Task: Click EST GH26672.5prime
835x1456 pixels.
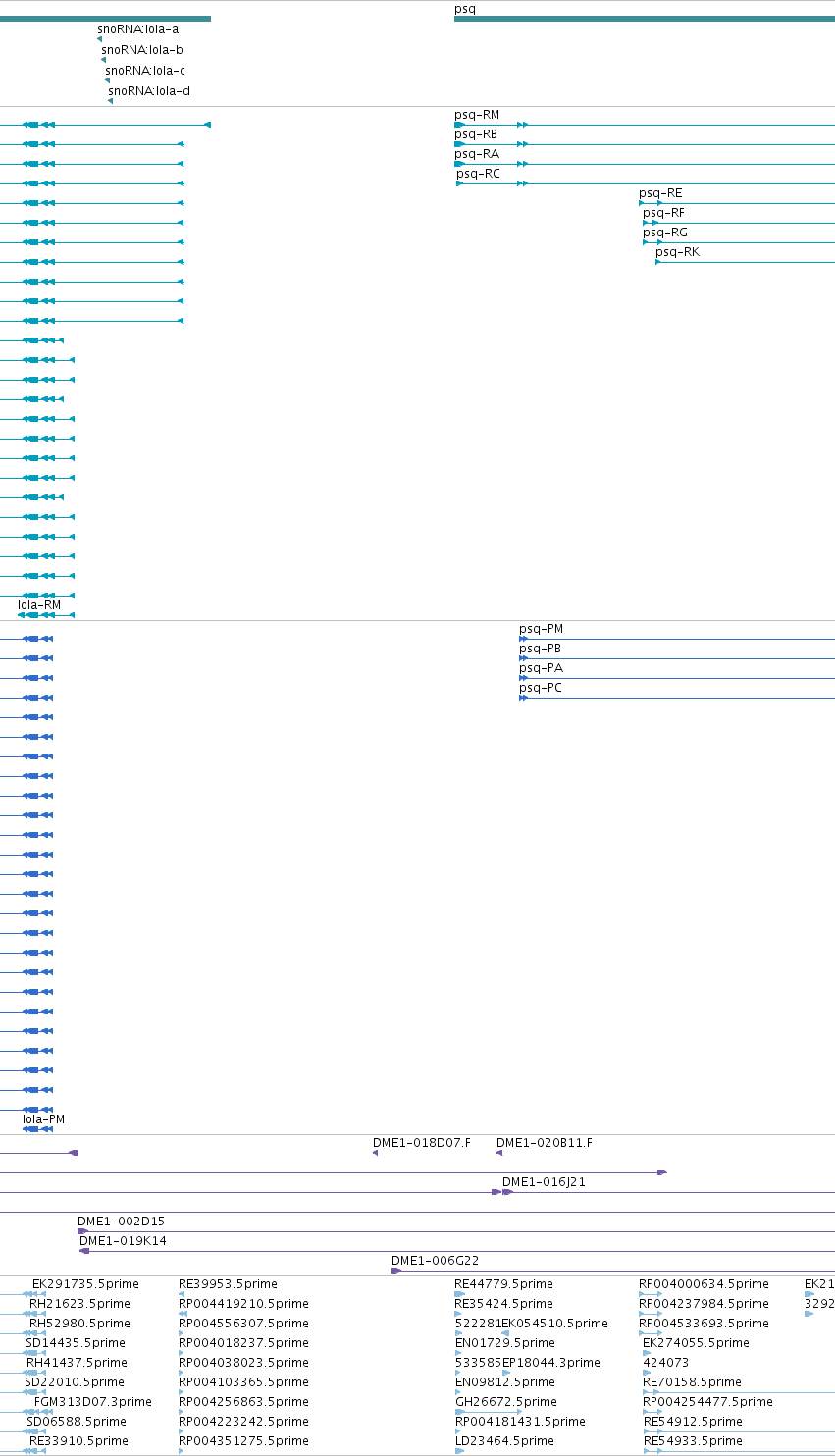Action: 506,1402
